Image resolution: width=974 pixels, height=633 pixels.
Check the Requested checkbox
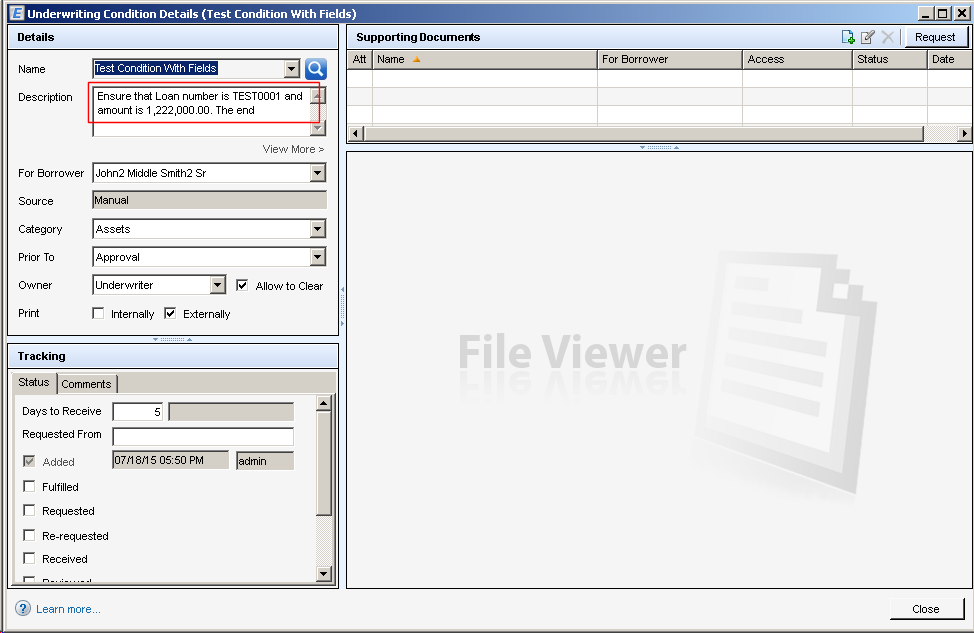point(29,510)
